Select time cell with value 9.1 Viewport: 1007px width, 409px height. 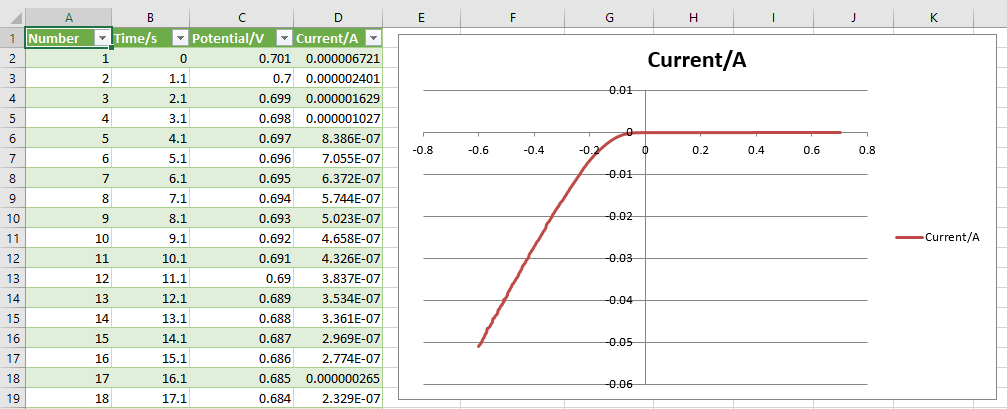tap(150, 238)
